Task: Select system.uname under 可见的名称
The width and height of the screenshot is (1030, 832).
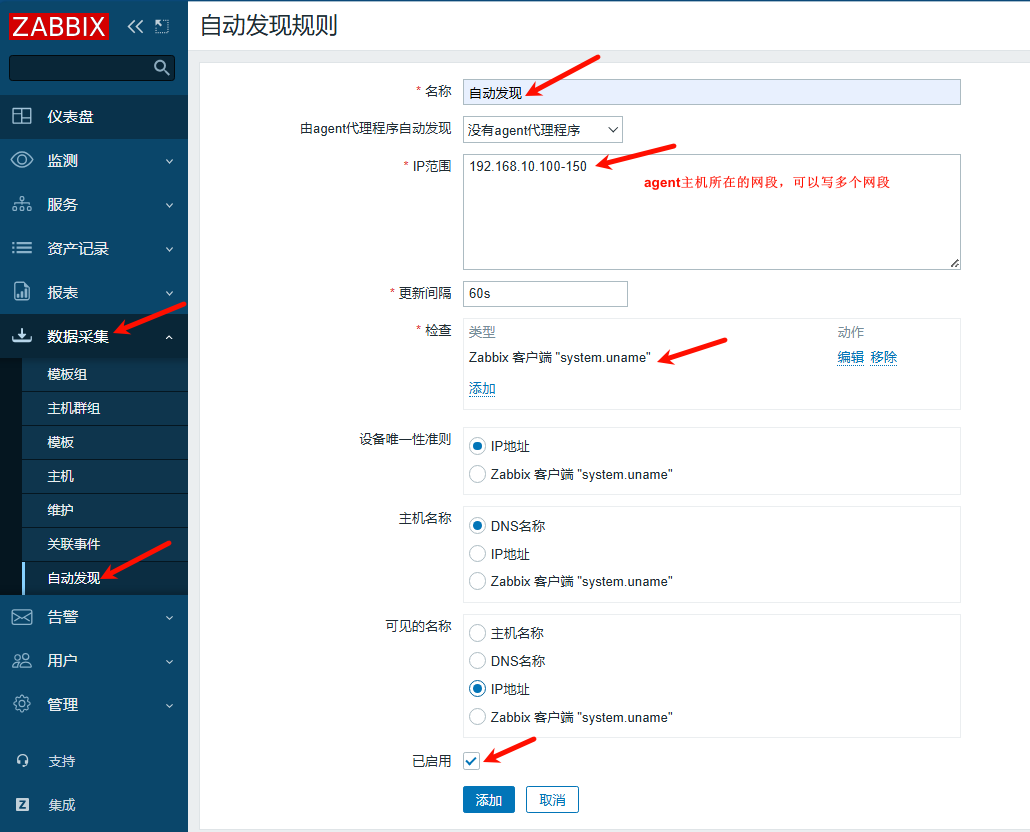Action: tap(478, 716)
